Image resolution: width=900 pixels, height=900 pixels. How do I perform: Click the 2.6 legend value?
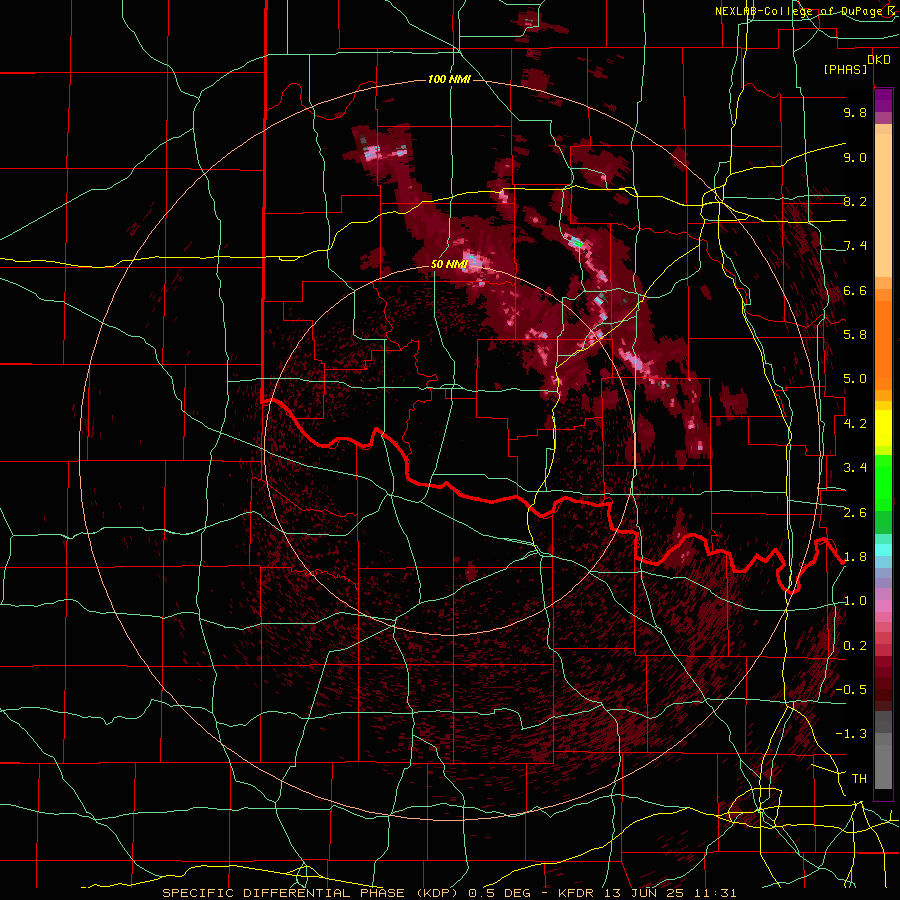pyautogui.click(x=855, y=513)
